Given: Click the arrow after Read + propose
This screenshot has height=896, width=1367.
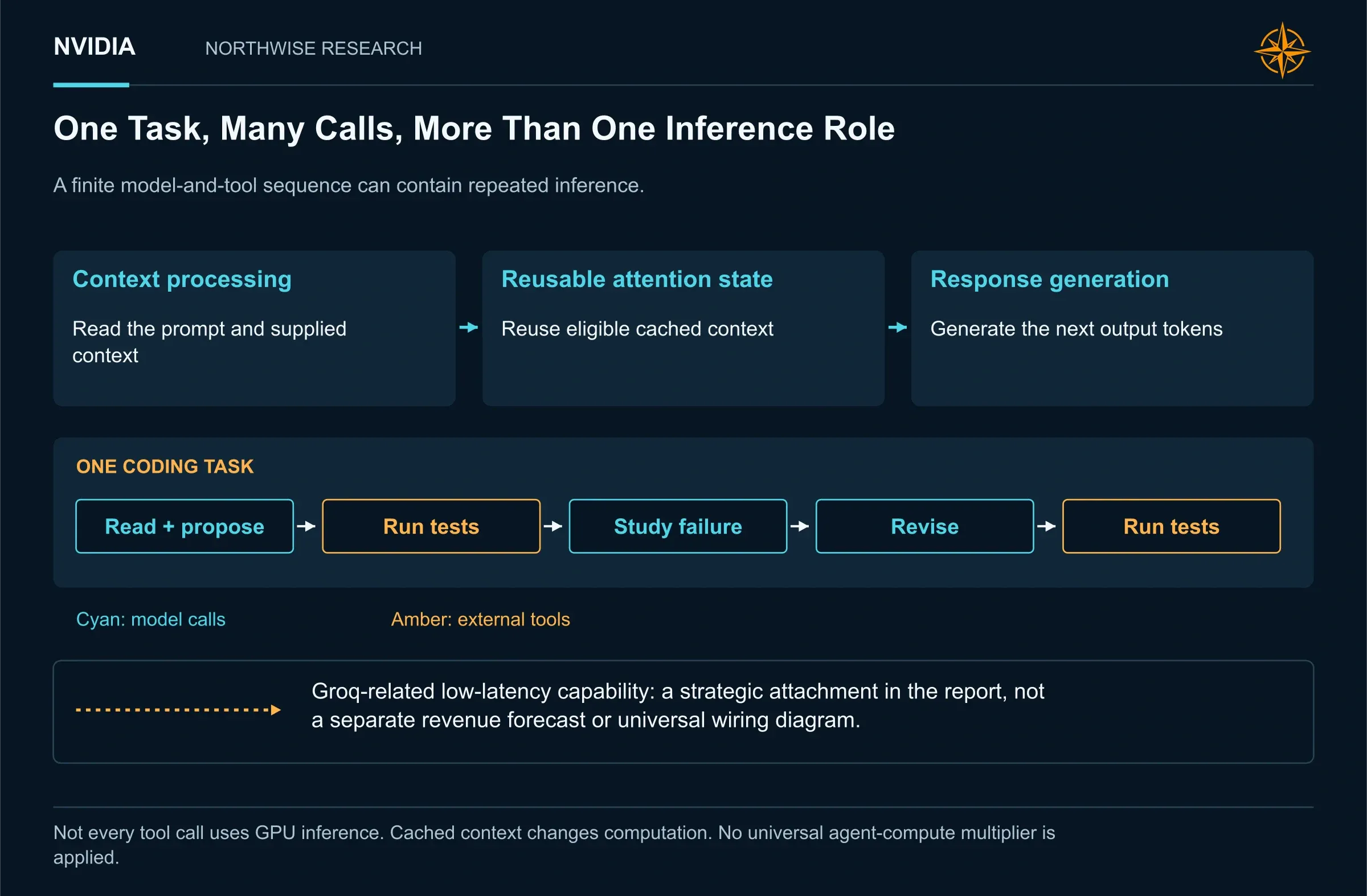Looking at the screenshot, I should [306, 526].
